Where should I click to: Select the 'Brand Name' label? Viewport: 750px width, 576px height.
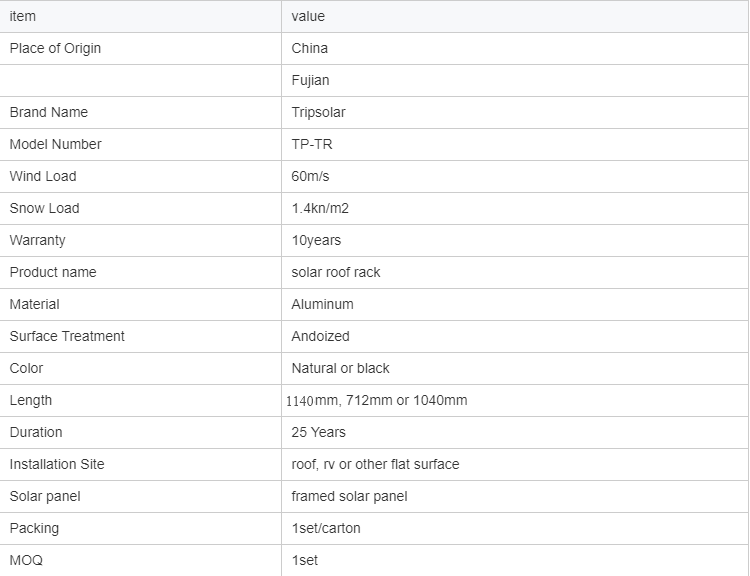[x=49, y=112]
